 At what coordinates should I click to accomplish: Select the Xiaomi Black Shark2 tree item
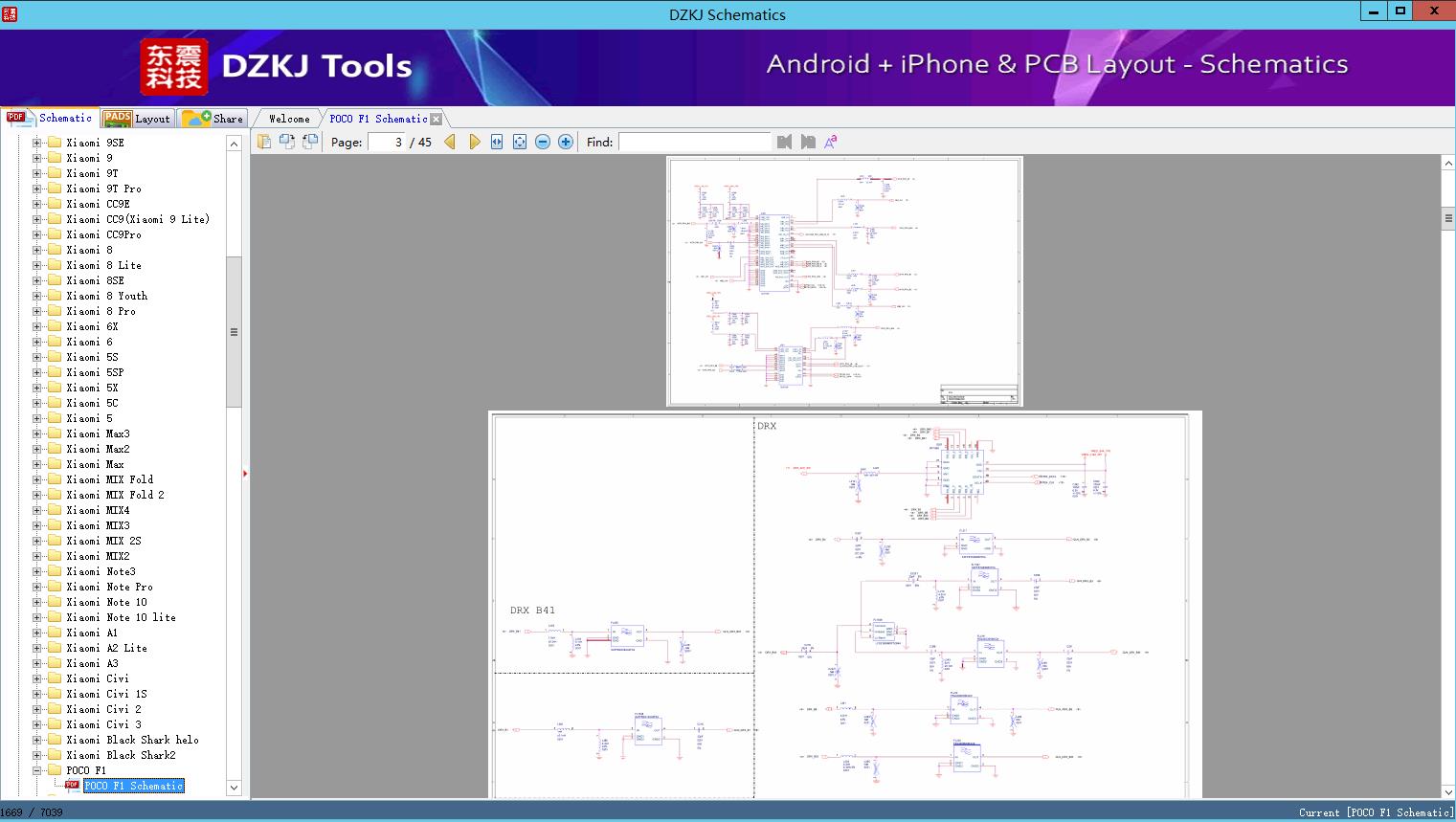(x=121, y=755)
